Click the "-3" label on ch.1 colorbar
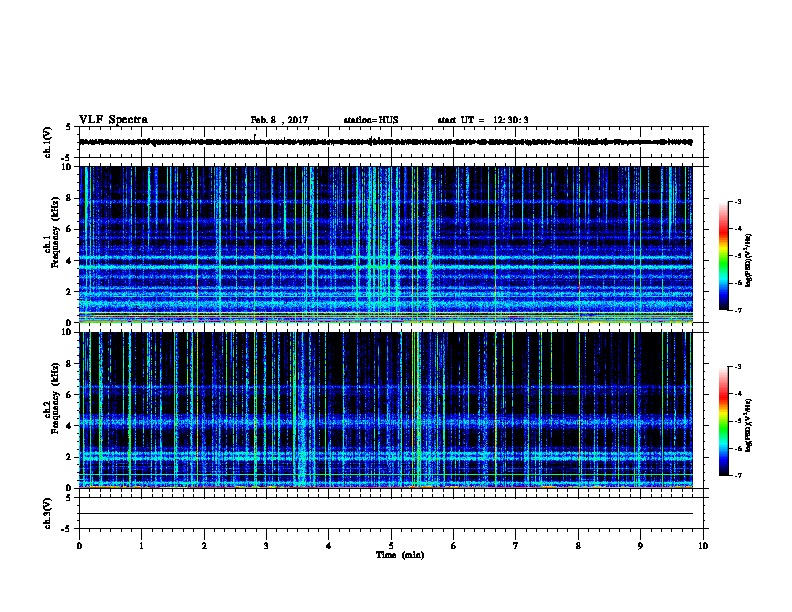Screen dimensions: 792x612 tap(737, 202)
